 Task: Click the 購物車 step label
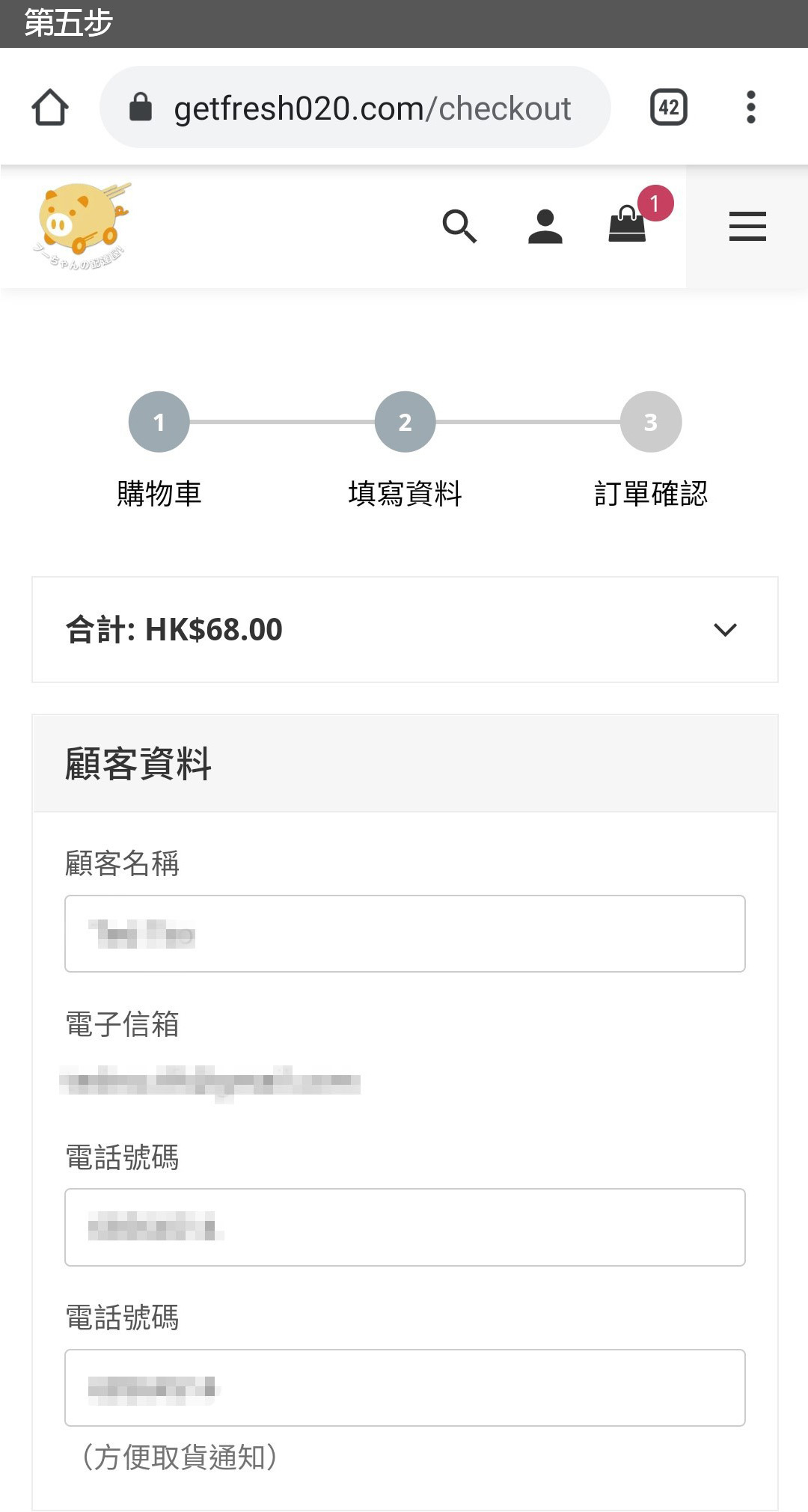pos(159,494)
